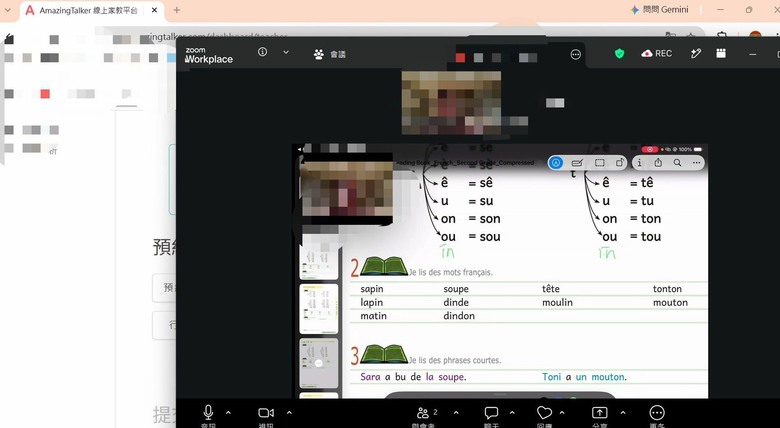This screenshot has width=780, height=428.
Task: Minimize the Zoom meeting window
Action: [x=753, y=54]
